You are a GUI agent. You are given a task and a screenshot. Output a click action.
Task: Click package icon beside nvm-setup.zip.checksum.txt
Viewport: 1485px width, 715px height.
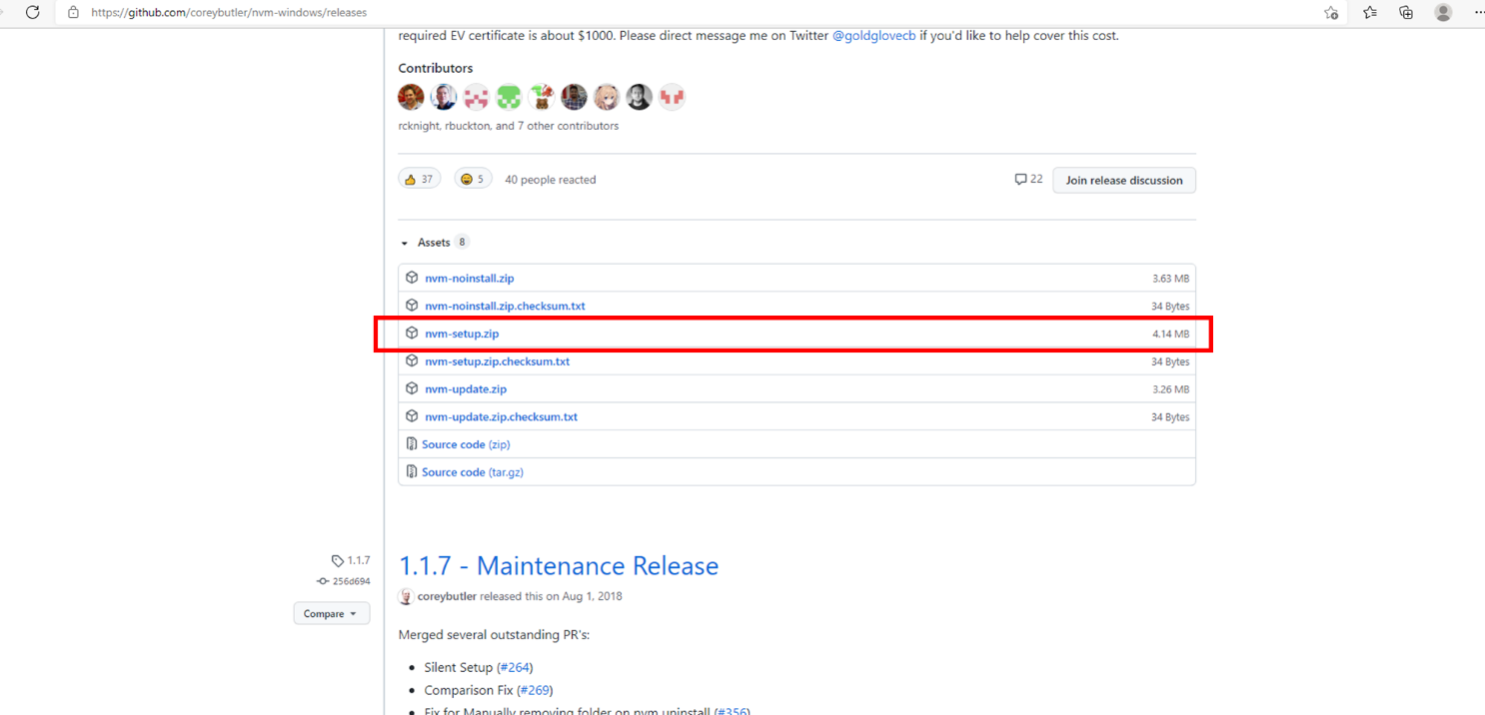tap(412, 361)
